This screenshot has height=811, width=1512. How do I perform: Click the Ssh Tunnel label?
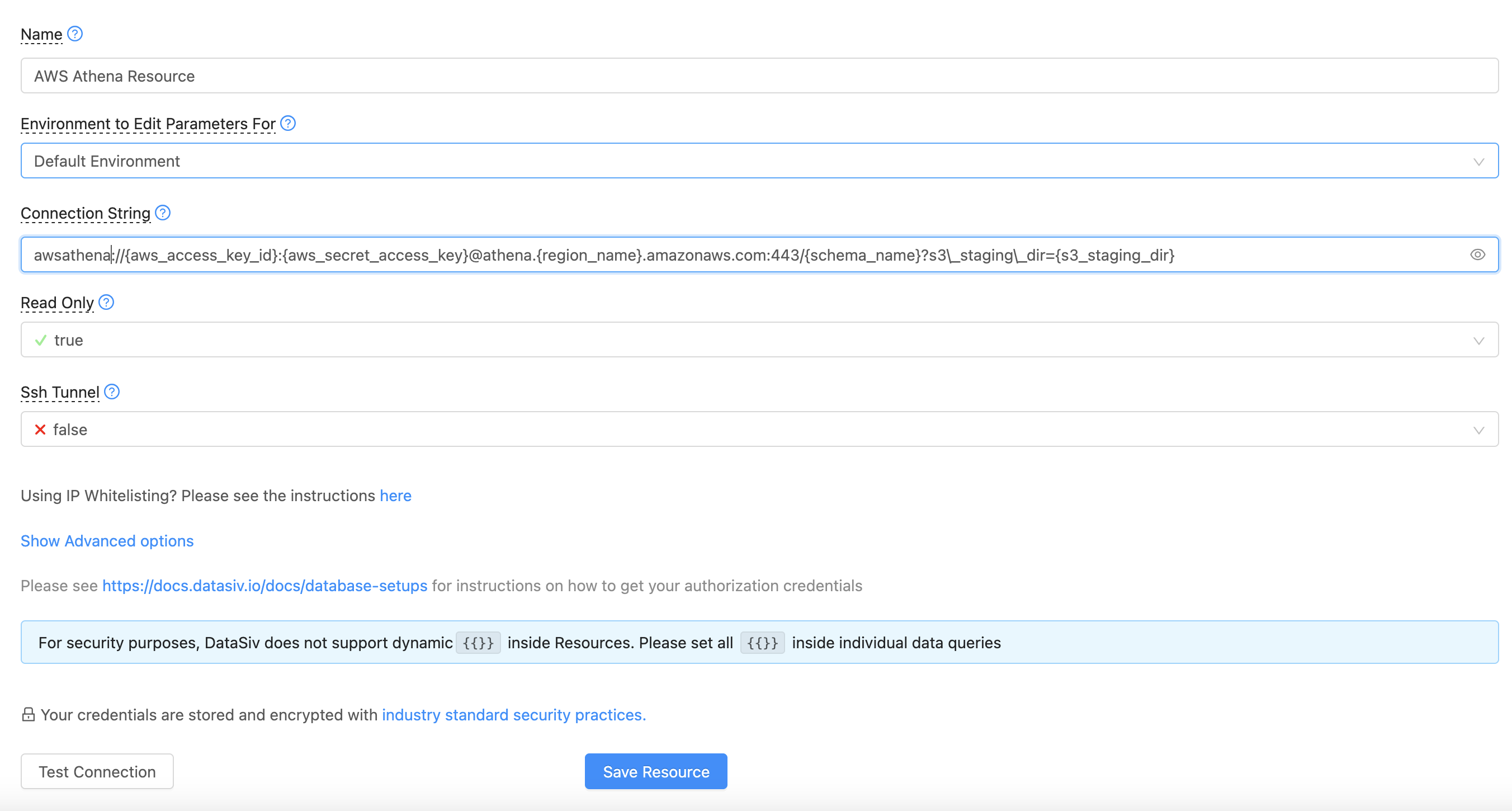(60, 392)
